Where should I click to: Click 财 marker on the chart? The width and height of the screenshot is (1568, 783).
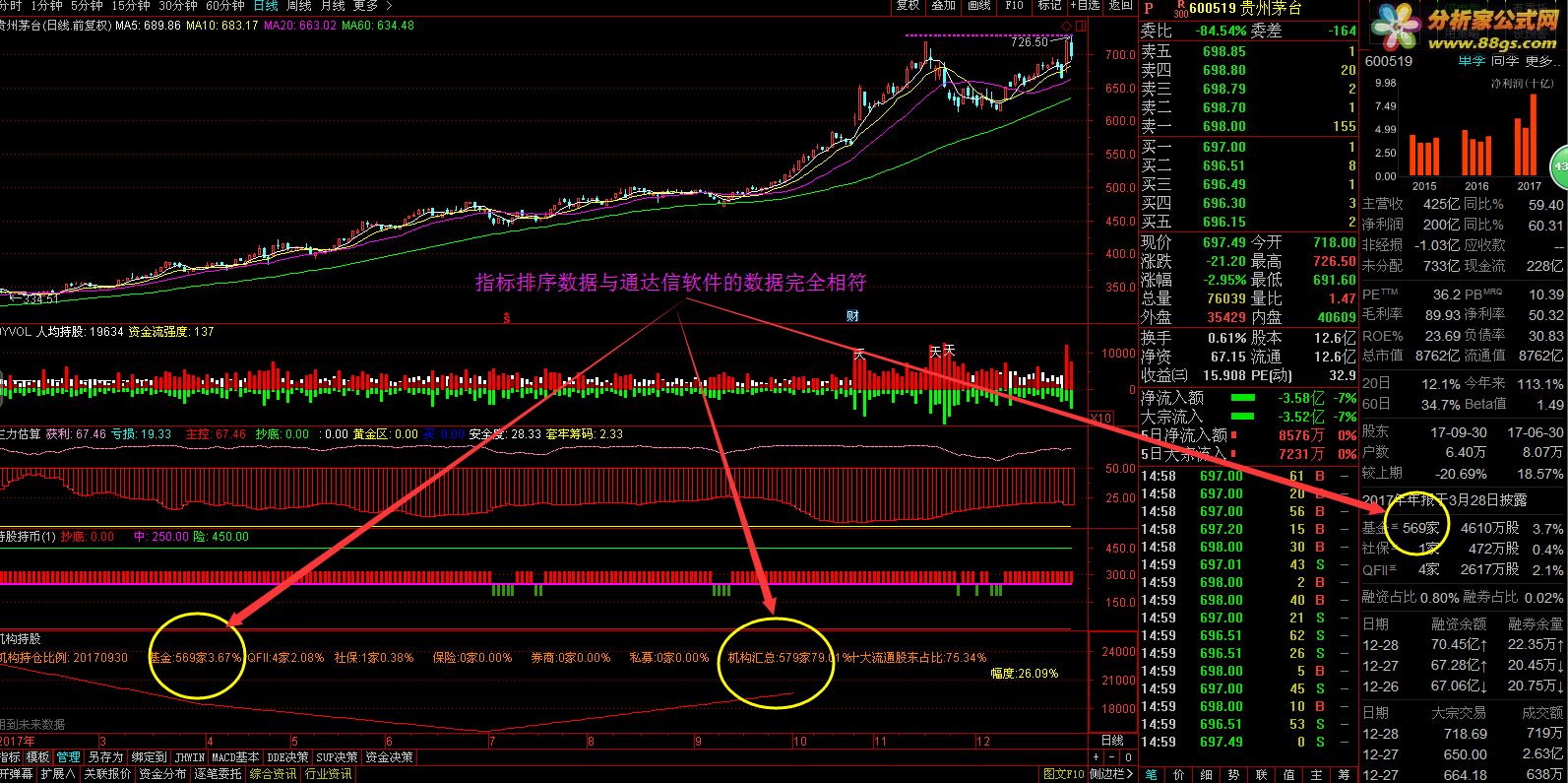click(x=853, y=316)
